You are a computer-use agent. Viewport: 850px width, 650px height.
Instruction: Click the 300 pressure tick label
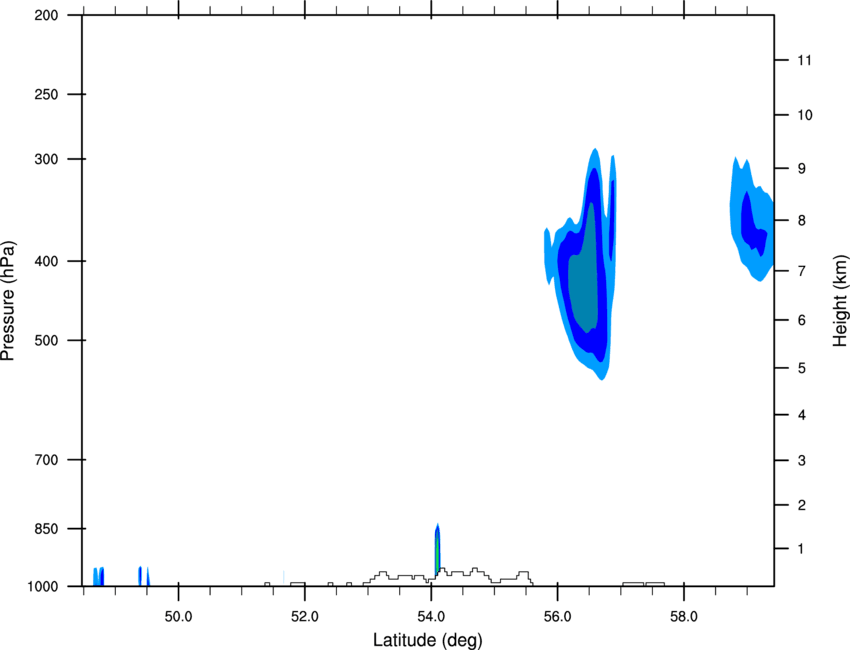pyautogui.click(x=46, y=159)
